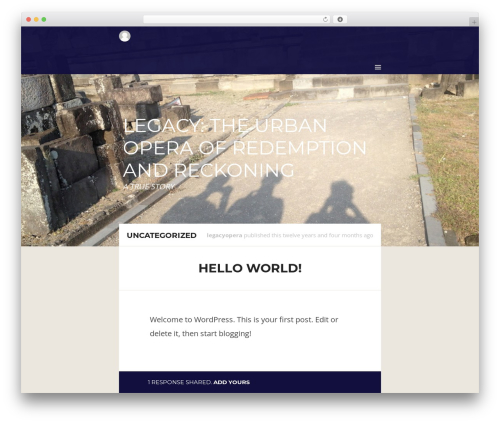Click '1 Response Shared' text
500x423 pixels.
click(x=180, y=382)
